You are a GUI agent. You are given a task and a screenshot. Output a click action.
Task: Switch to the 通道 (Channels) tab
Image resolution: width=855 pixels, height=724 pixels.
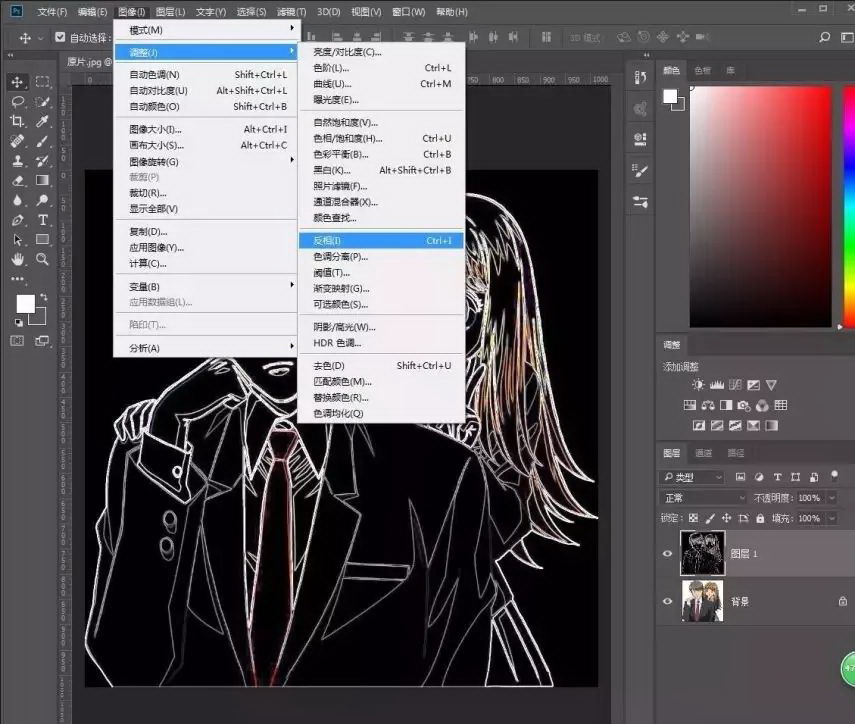[x=703, y=453]
